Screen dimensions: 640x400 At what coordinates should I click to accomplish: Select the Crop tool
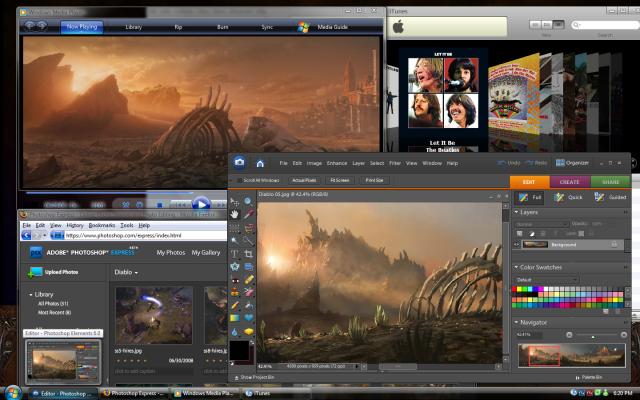pyautogui.click(x=249, y=254)
